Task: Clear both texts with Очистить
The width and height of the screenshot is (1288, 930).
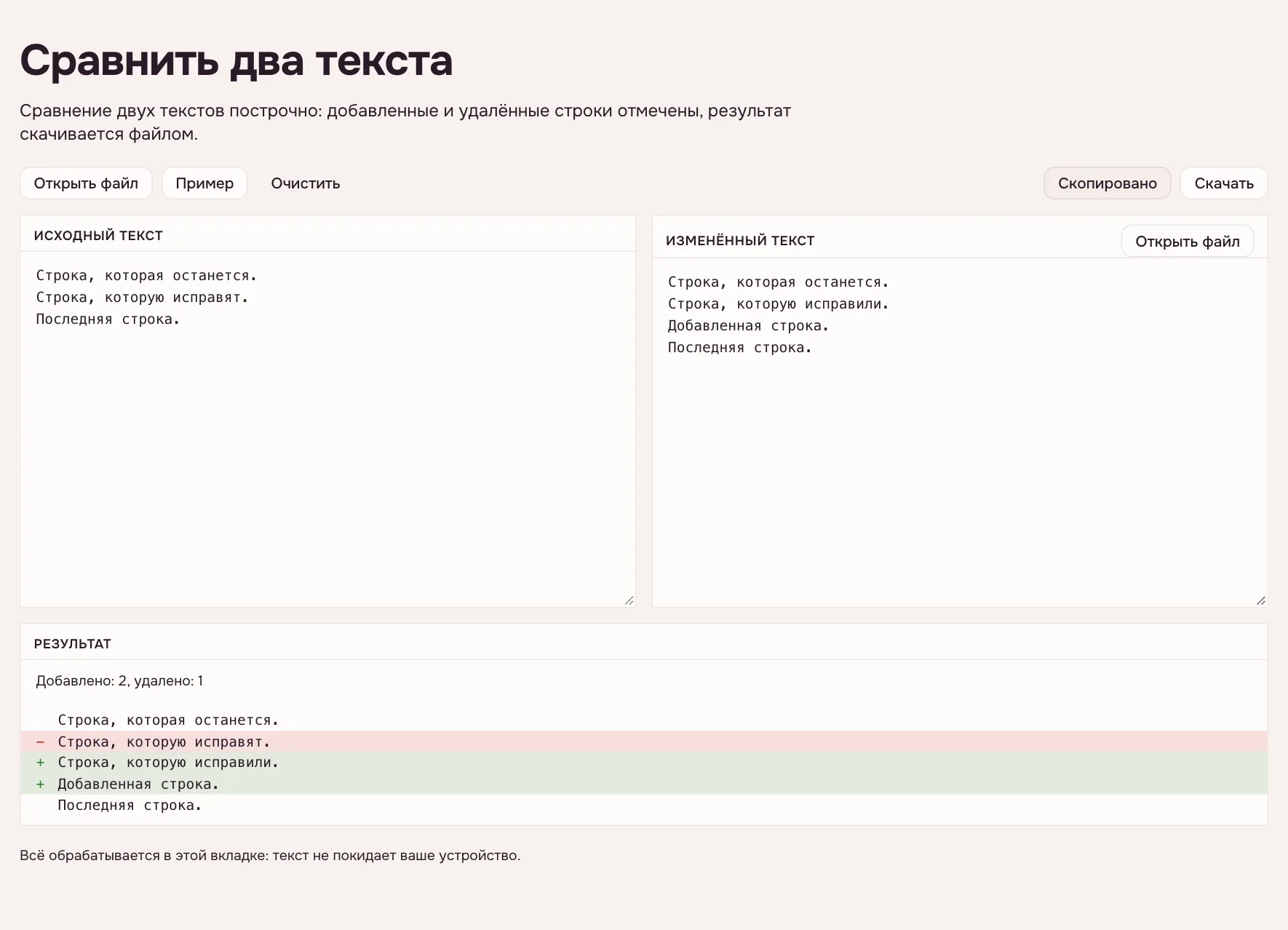Action: pos(306,183)
